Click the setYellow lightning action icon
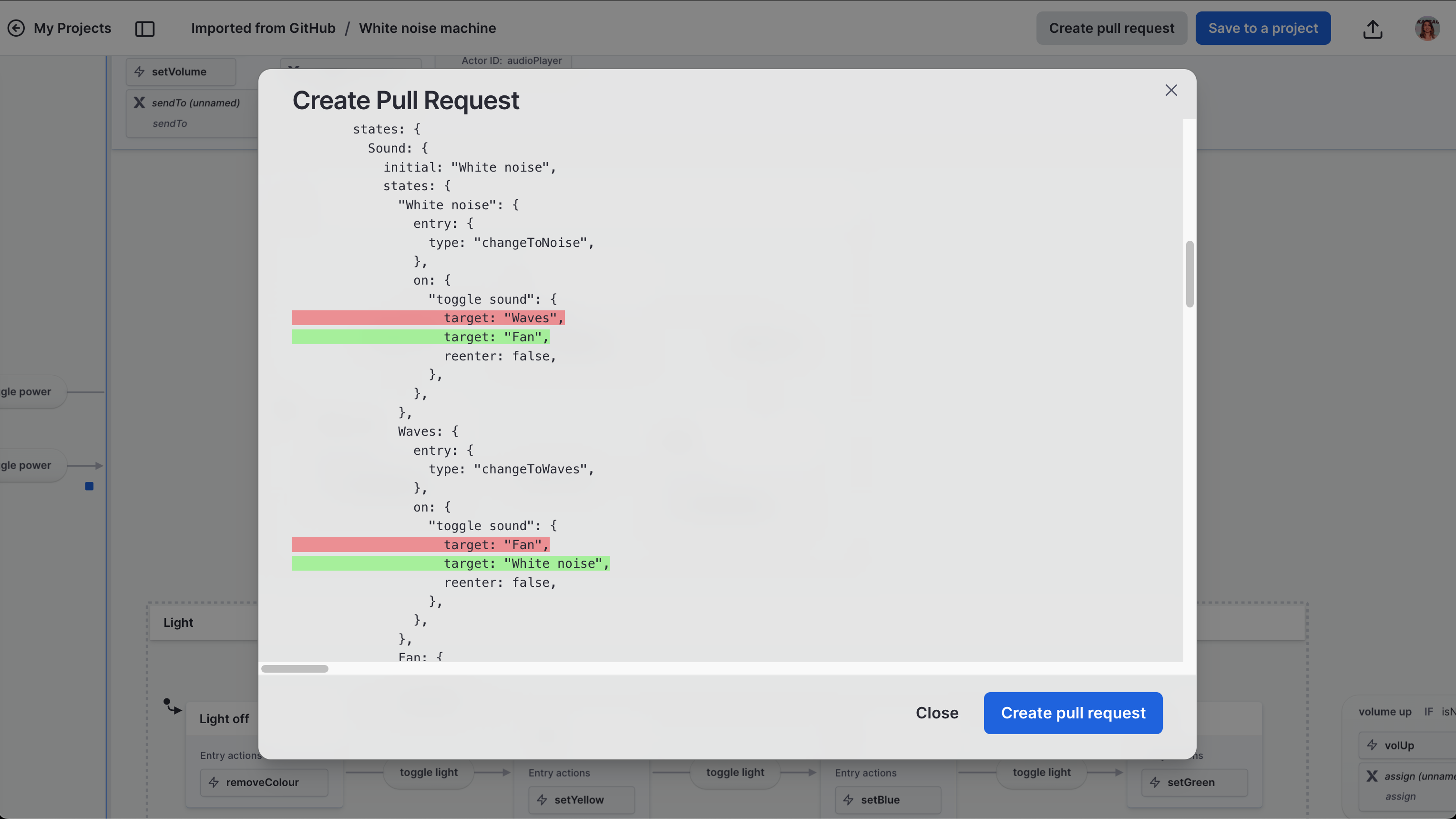This screenshot has width=1456, height=819. [x=543, y=800]
